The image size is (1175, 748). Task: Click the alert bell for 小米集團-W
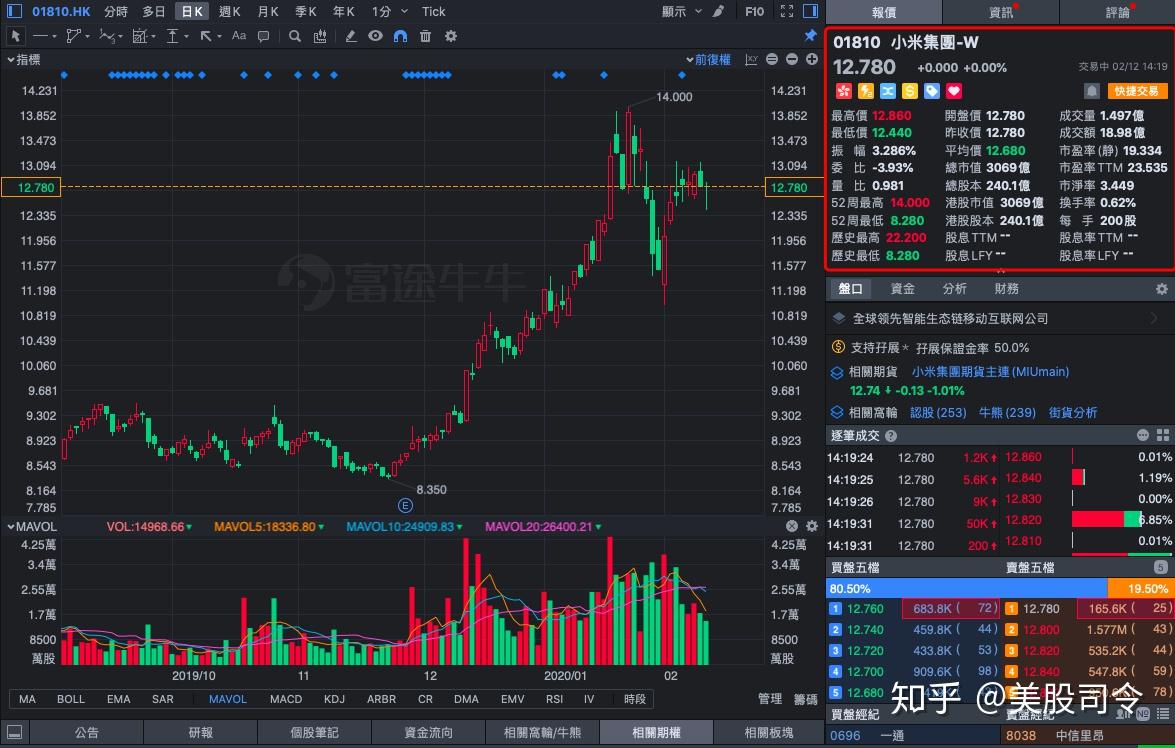[1092, 90]
